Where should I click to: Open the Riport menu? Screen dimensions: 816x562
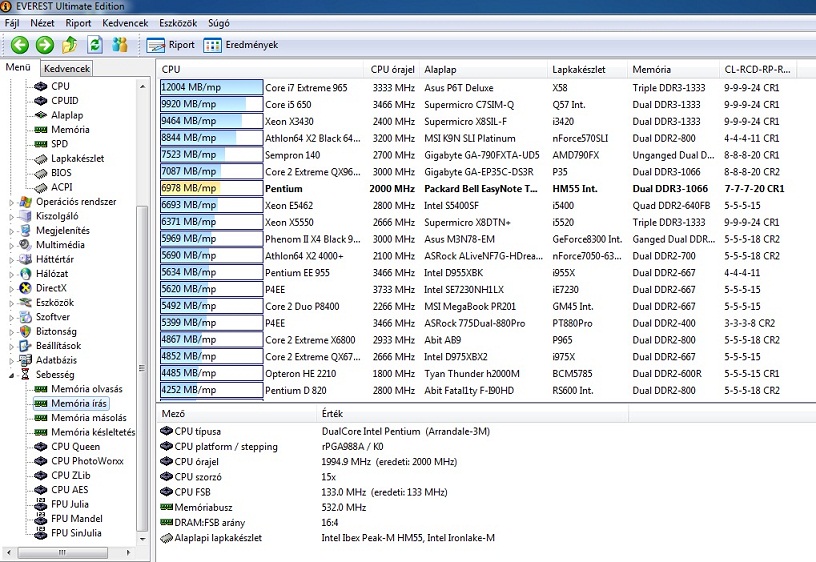point(78,23)
